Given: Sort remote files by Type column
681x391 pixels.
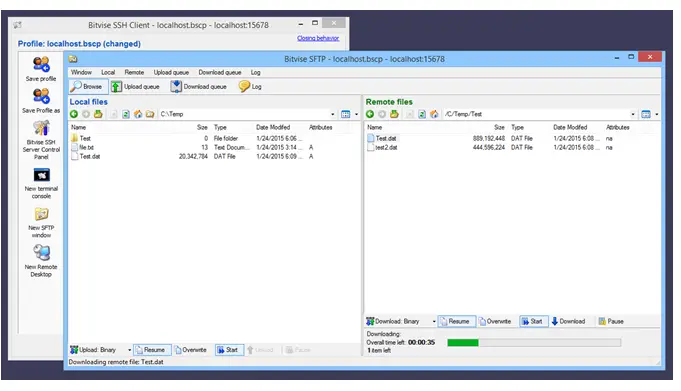Looking at the screenshot, I should (517, 127).
